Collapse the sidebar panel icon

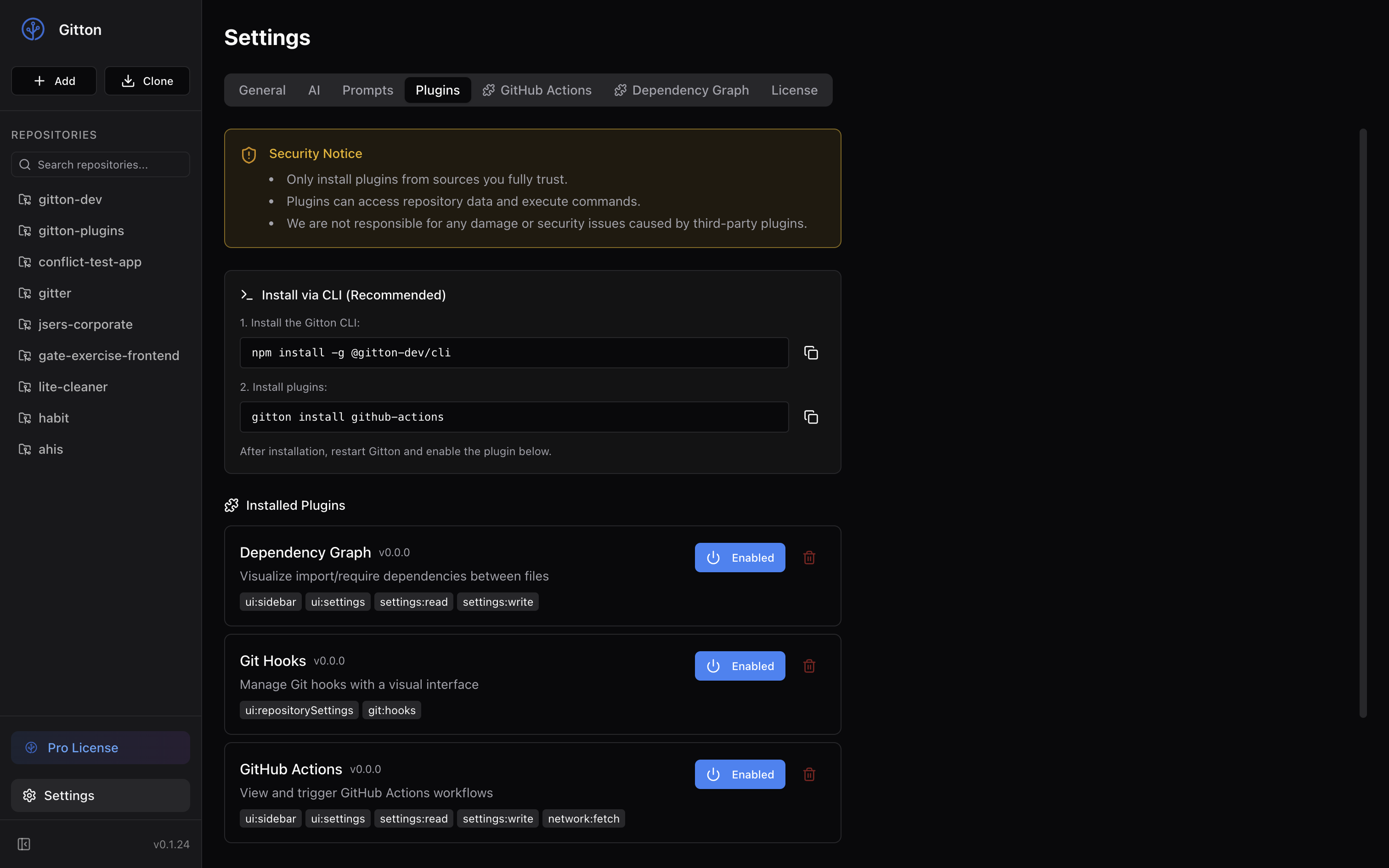tap(24, 844)
